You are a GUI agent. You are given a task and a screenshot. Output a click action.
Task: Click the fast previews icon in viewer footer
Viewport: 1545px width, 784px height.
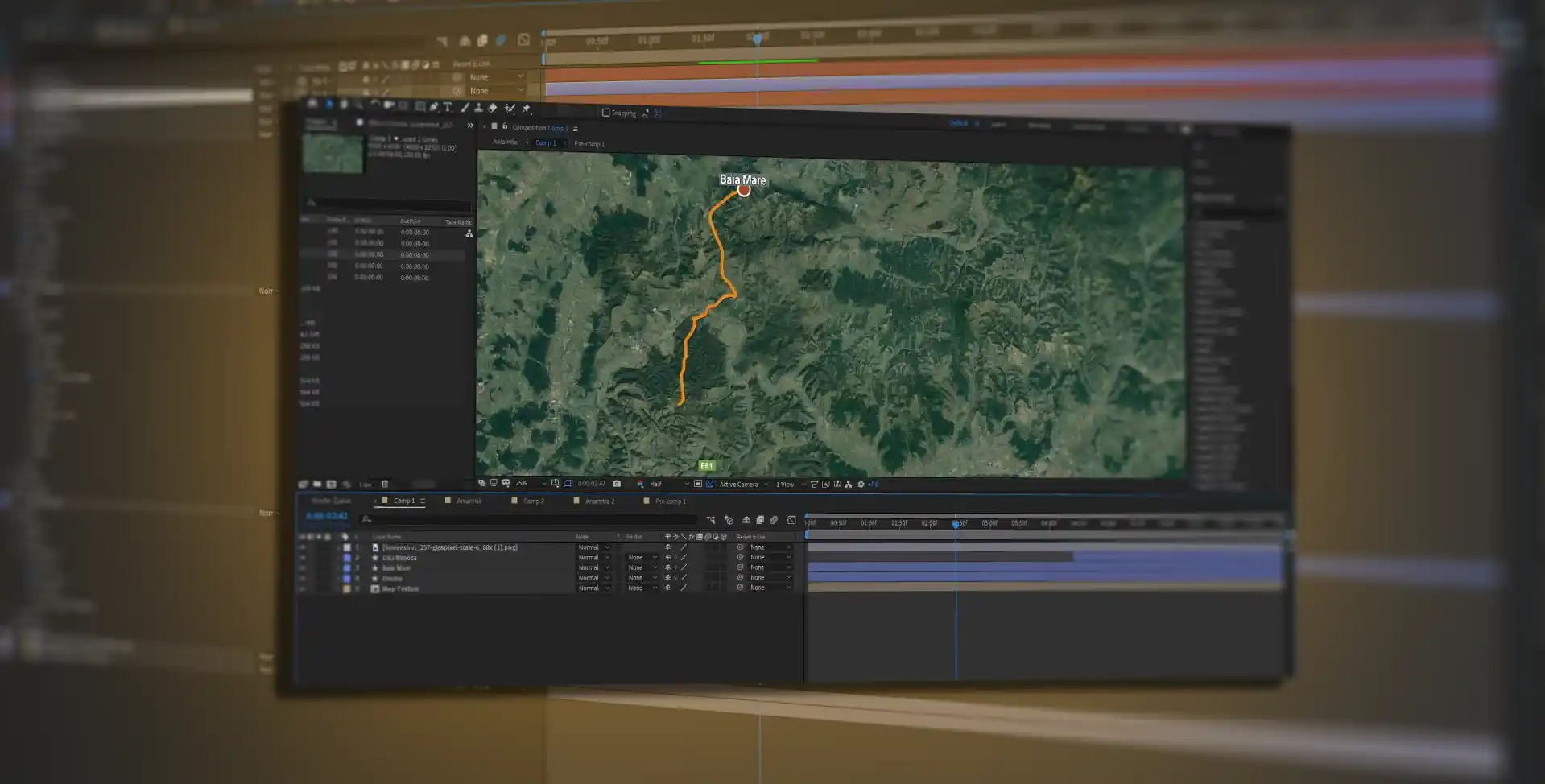(826, 484)
